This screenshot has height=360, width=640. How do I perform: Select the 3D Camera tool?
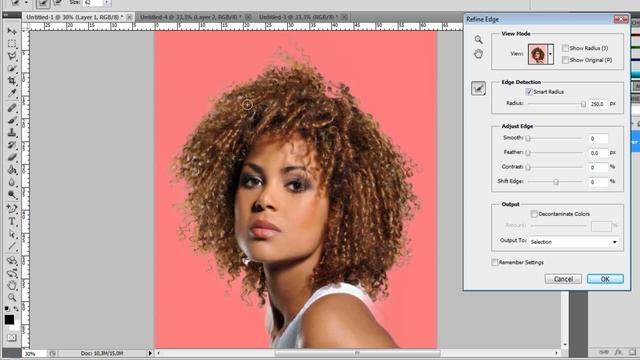tap(12, 273)
